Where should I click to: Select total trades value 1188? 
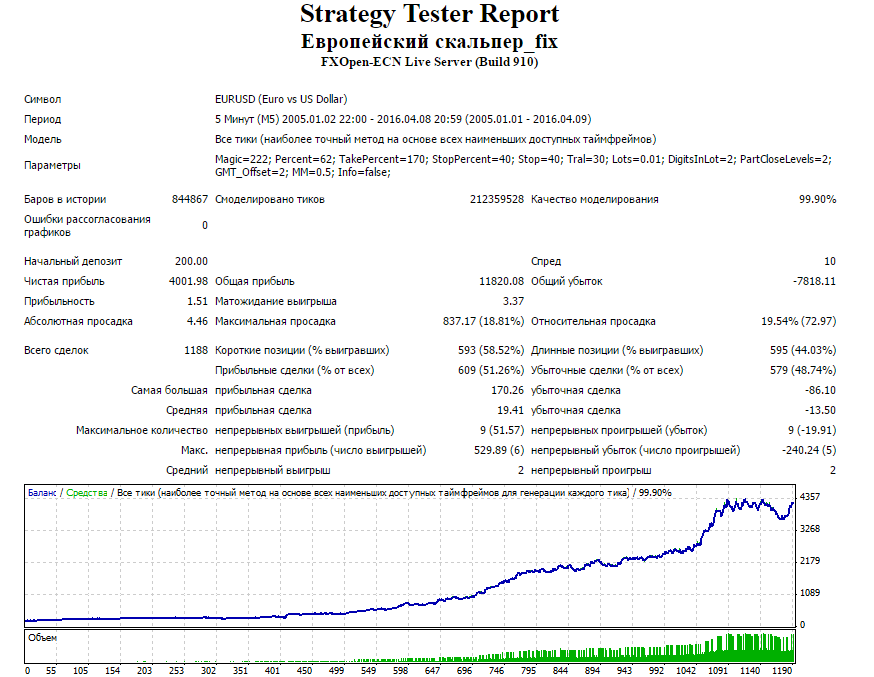196,350
